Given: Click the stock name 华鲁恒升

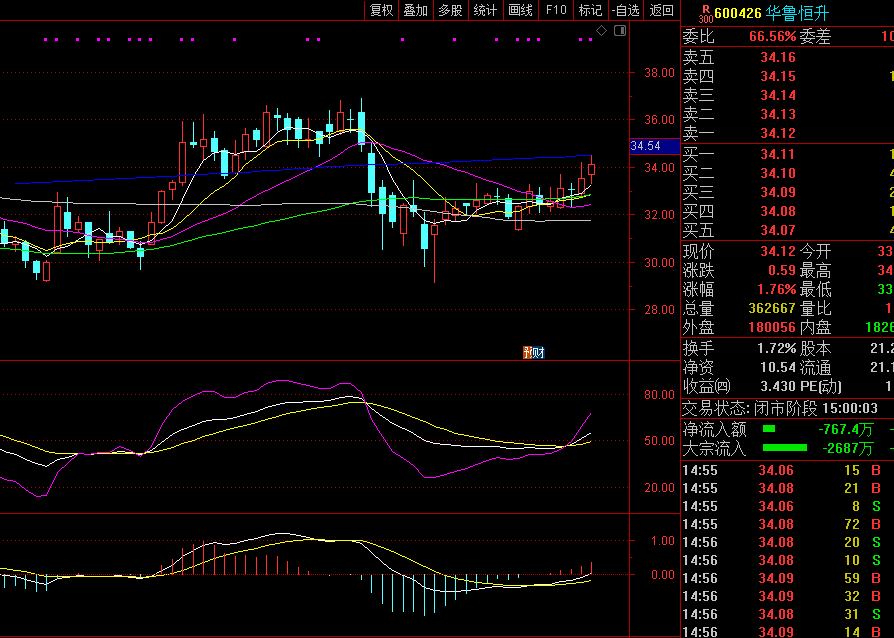Looking at the screenshot, I should (797, 13).
